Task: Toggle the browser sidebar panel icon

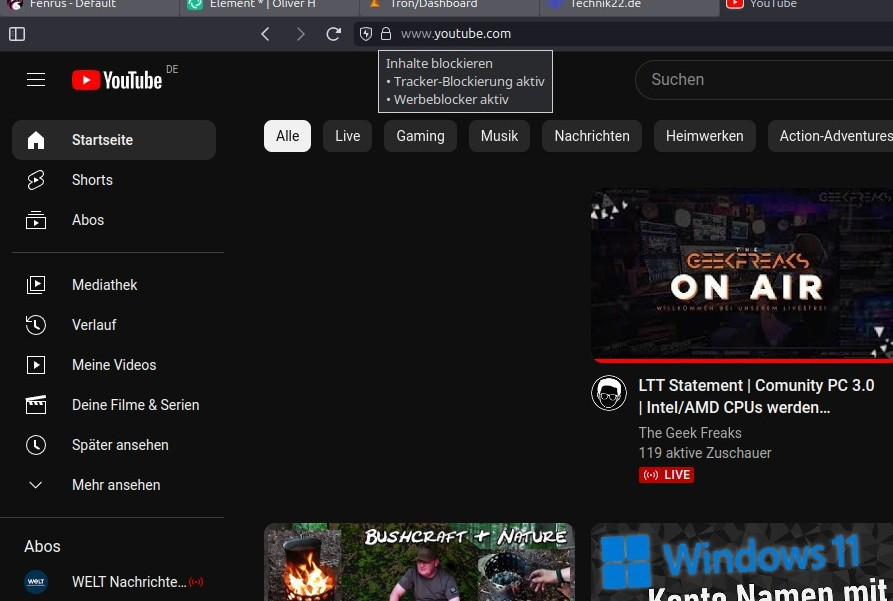Action: point(17,34)
